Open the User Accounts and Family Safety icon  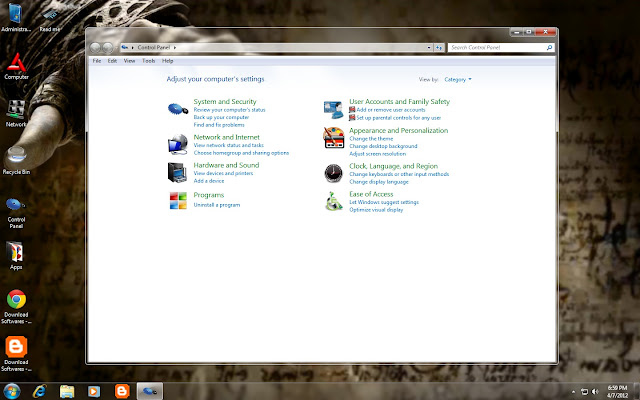pos(333,110)
